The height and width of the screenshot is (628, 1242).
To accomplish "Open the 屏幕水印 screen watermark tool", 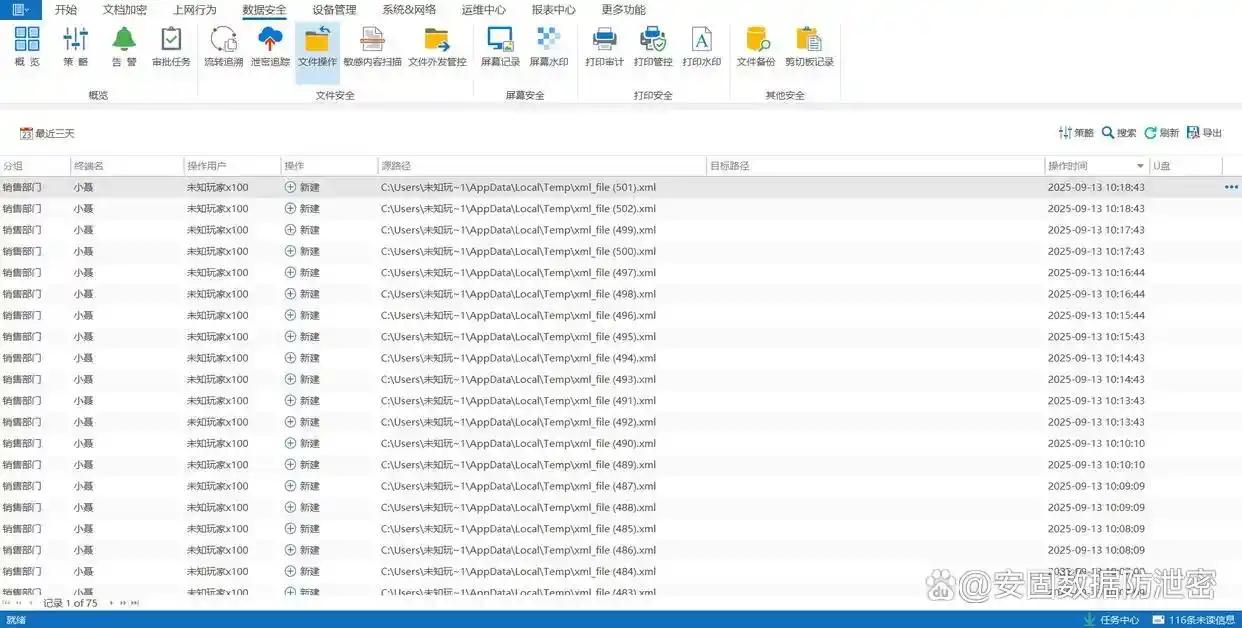I will (x=548, y=47).
